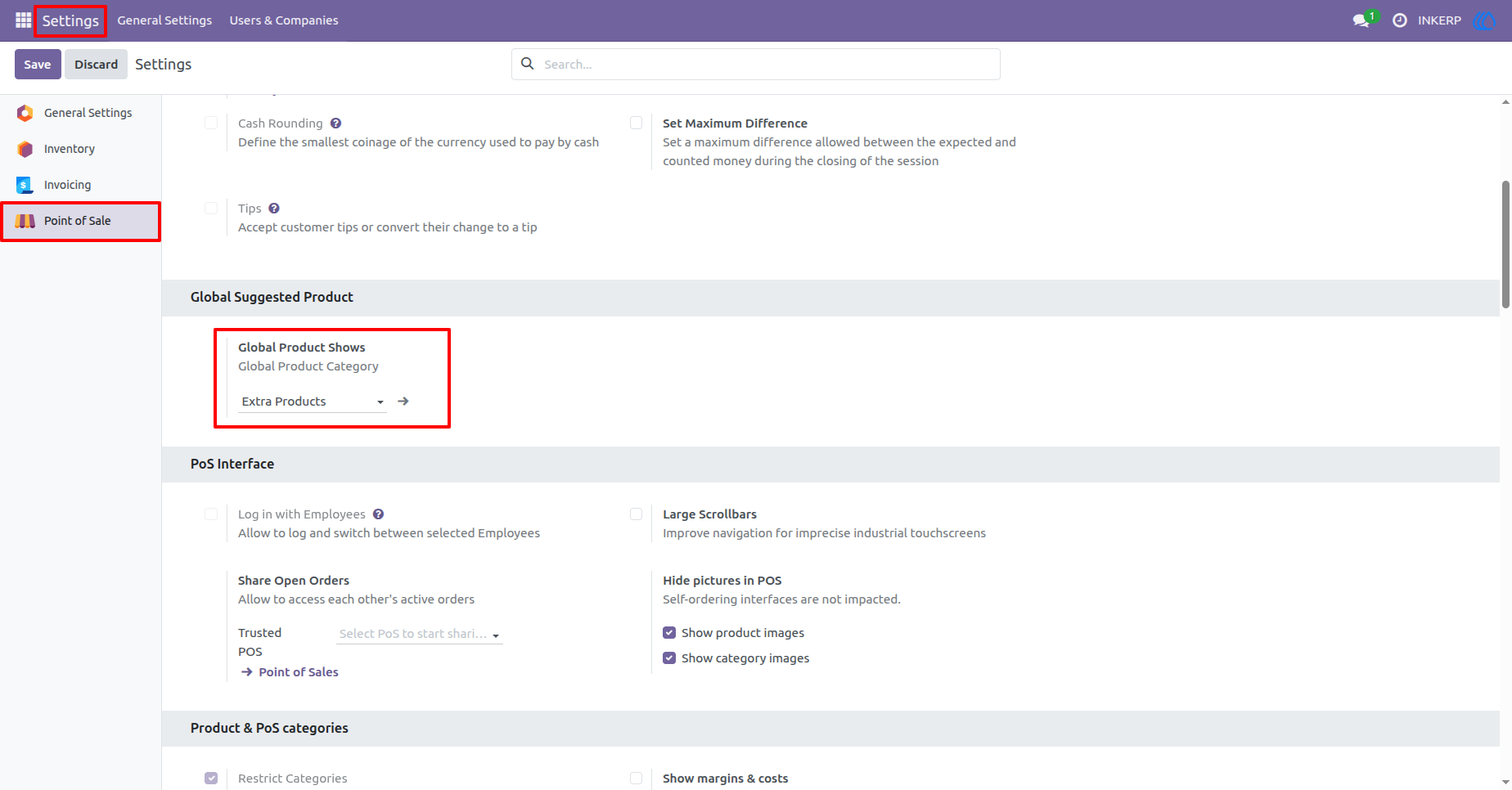Open the General Settings top menu
The width and height of the screenshot is (1512, 790).
coord(164,20)
